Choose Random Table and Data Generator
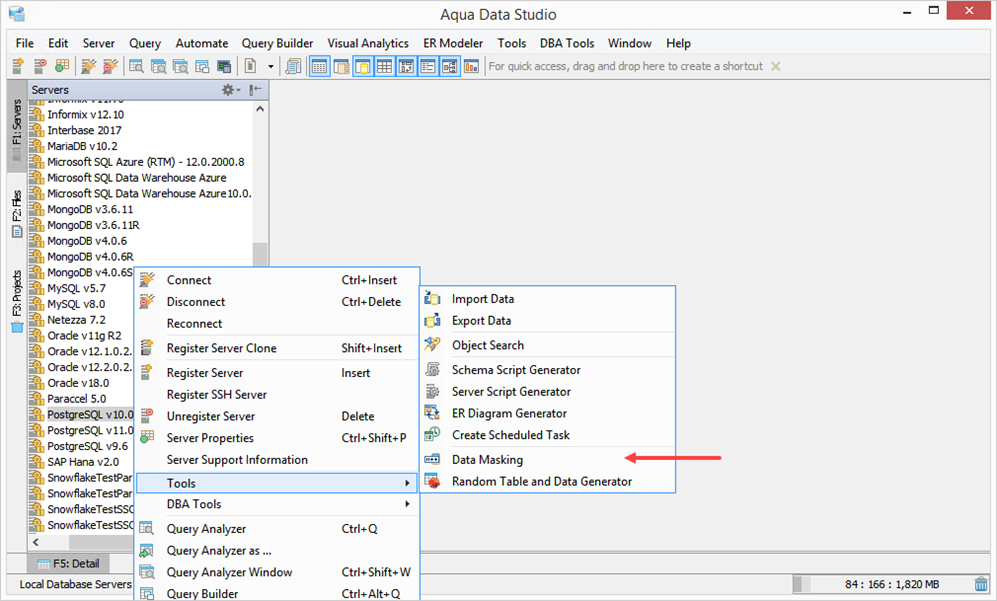 [541, 481]
